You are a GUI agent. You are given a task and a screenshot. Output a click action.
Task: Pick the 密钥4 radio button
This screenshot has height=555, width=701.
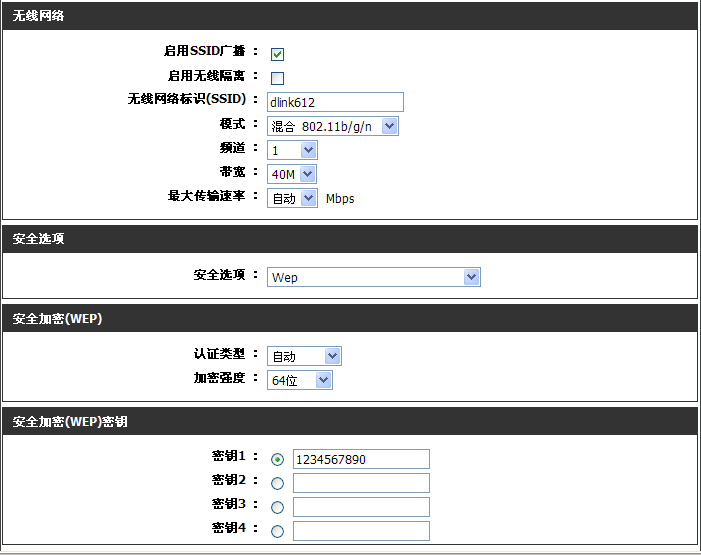click(x=277, y=532)
